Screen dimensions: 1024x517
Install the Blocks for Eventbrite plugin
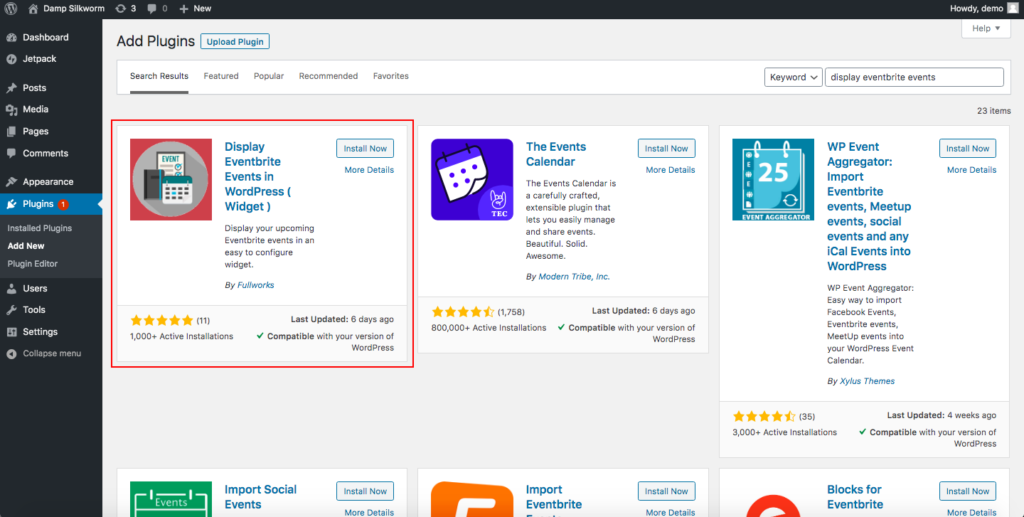[967, 491]
